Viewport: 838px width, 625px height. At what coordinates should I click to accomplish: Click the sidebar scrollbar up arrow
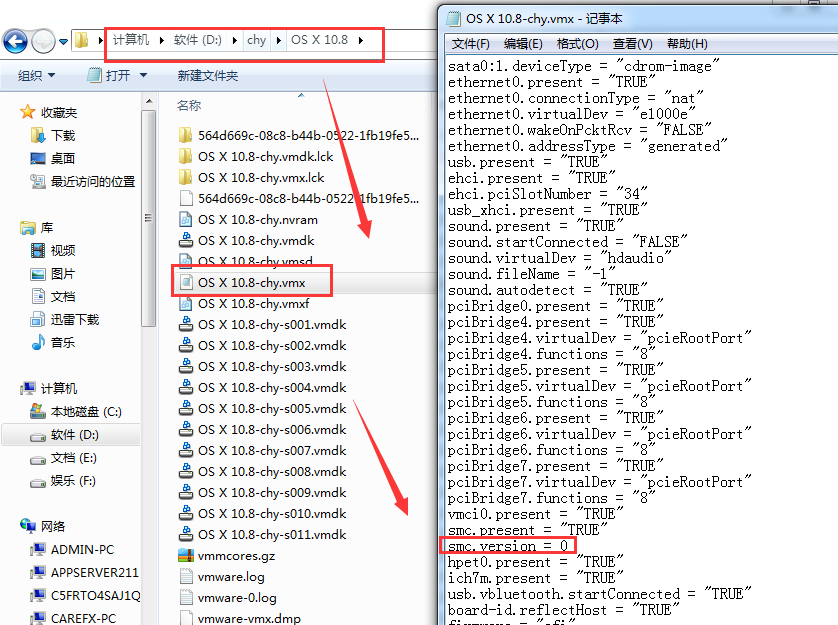(149, 101)
